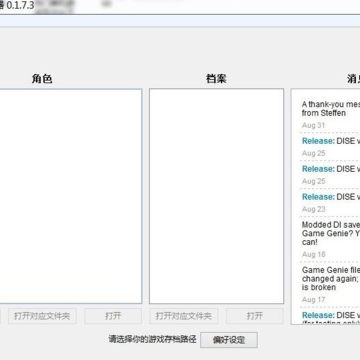
Task: Open the thank-you message from Steffen news item
Action: click(331, 109)
